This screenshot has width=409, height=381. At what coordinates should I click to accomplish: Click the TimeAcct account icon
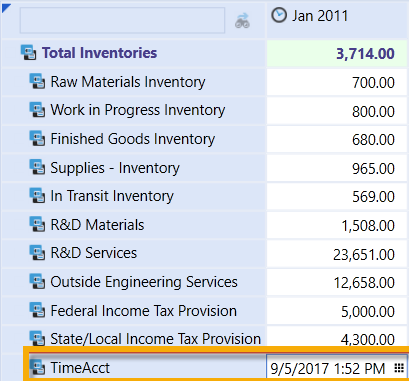[x=37, y=368]
